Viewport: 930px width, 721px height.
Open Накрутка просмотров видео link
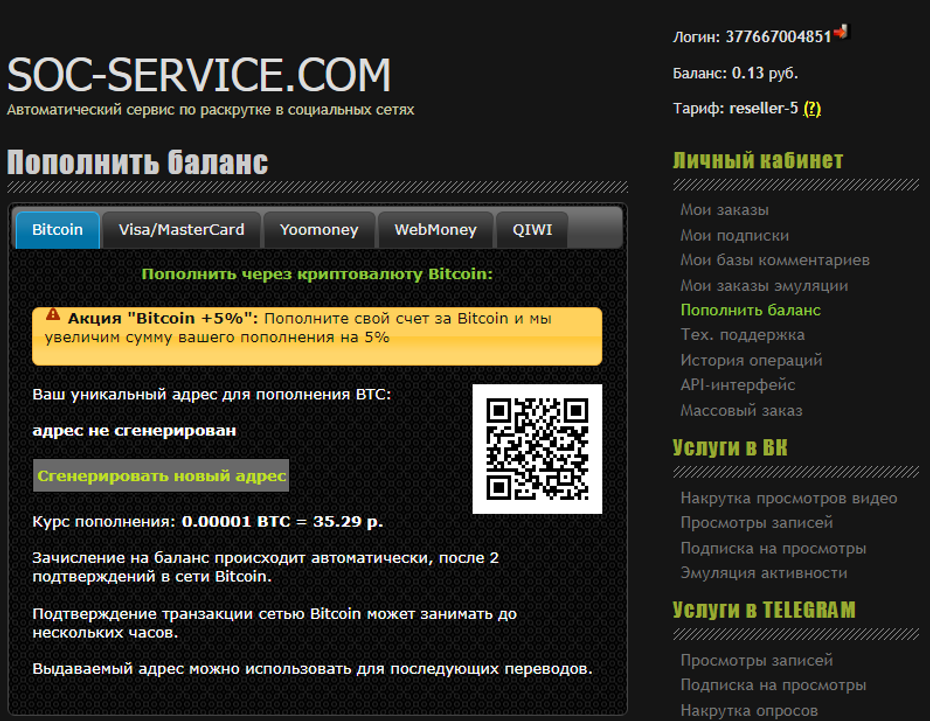pos(788,498)
